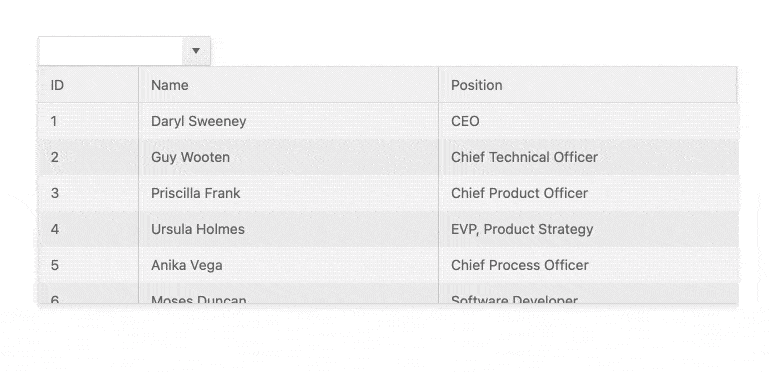Viewport: 770px width, 372px height.
Task: Select the Guy Wooten name cell
Action: coord(289,157)
